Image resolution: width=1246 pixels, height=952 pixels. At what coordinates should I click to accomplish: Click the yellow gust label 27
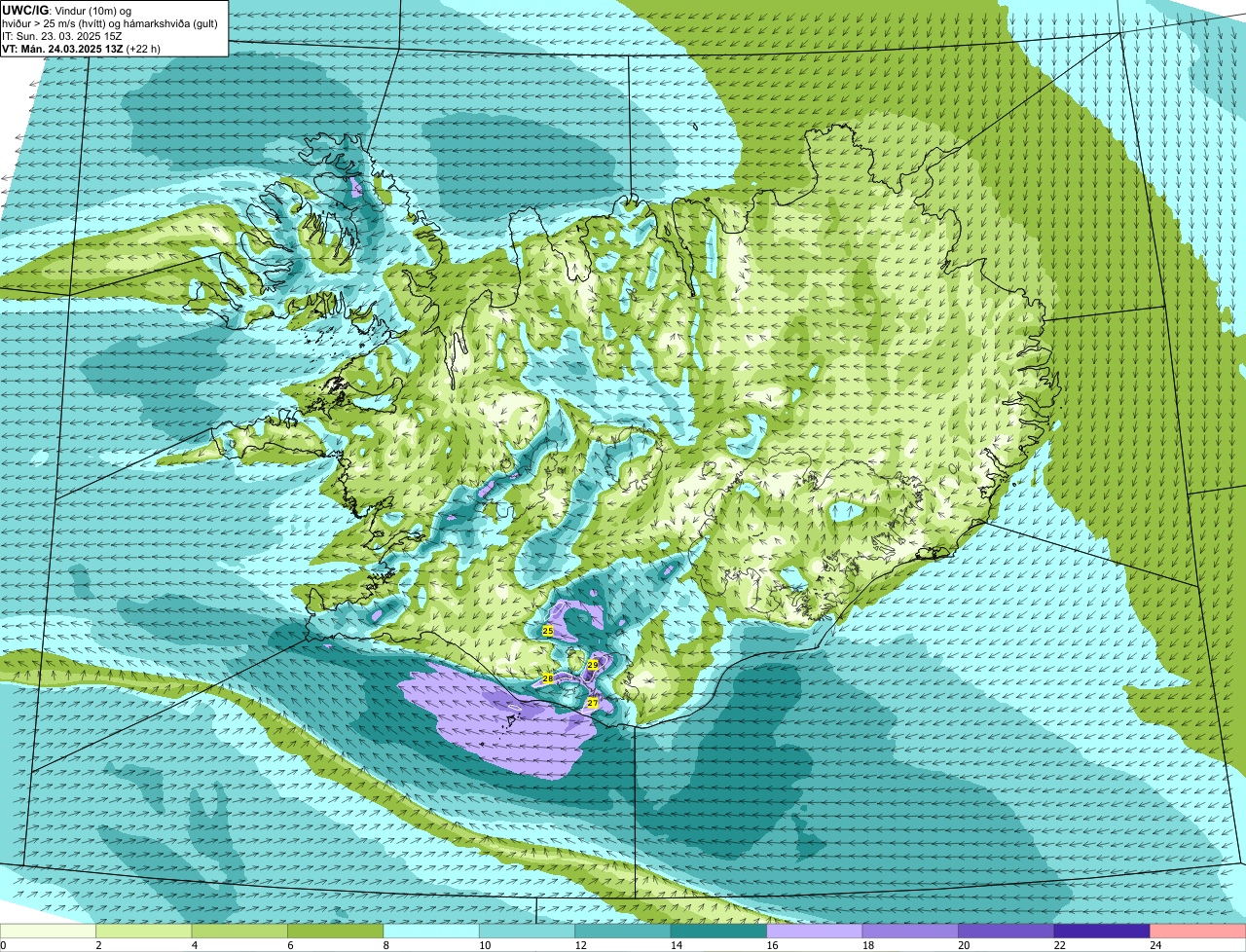pyautogui.click(x=593, y=702)
